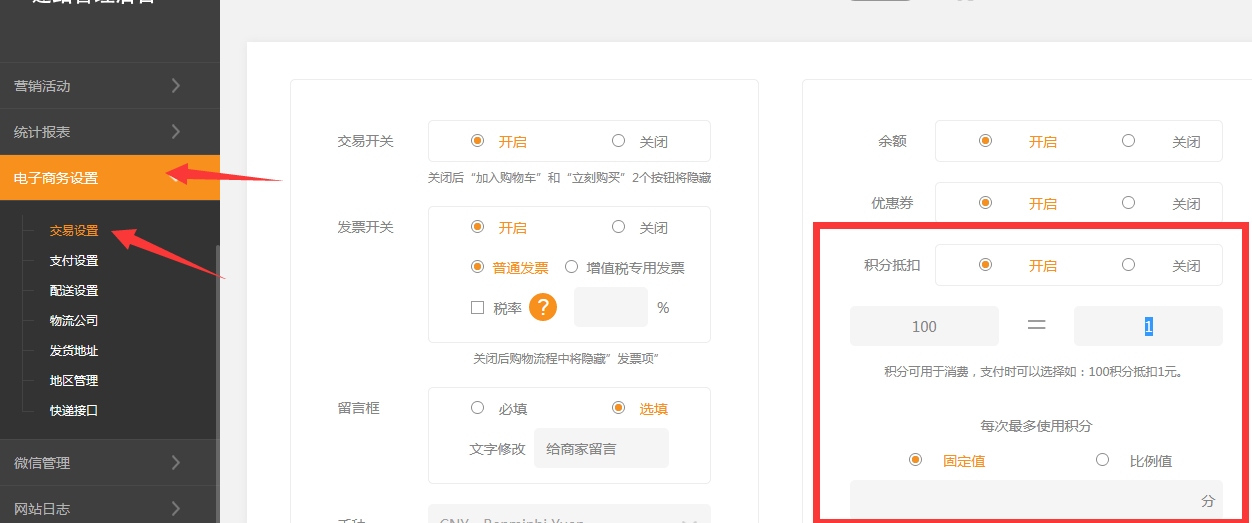Screen dimensions: 1252x523
Task: Select 比例值 for max points usage
Action: pyautogui.click(x=1103, y=460)
